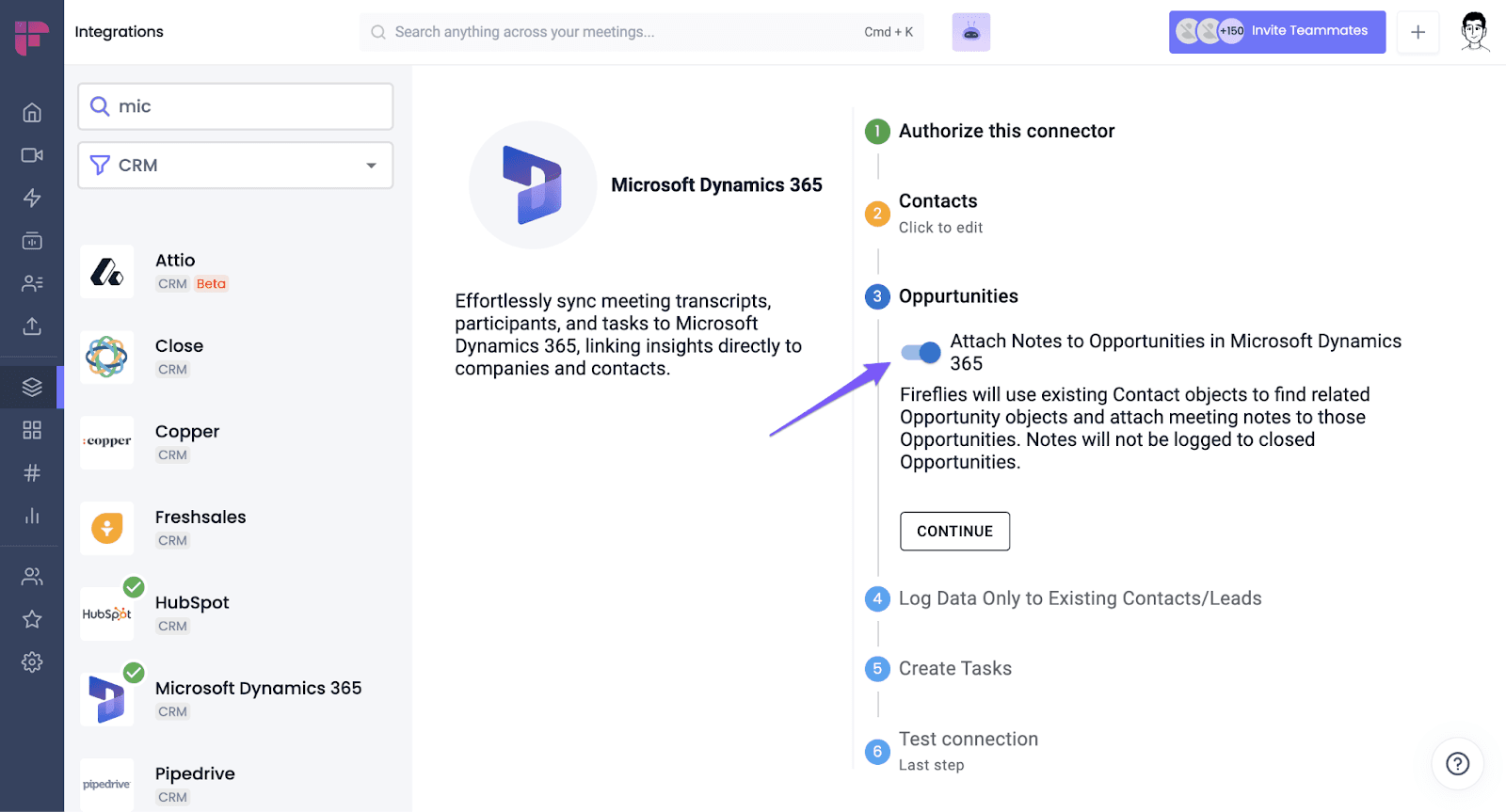The height and width of the screenshot is (812, 1506).
Task: Select Freshsales in the integrations list
Action: (235, 528)
